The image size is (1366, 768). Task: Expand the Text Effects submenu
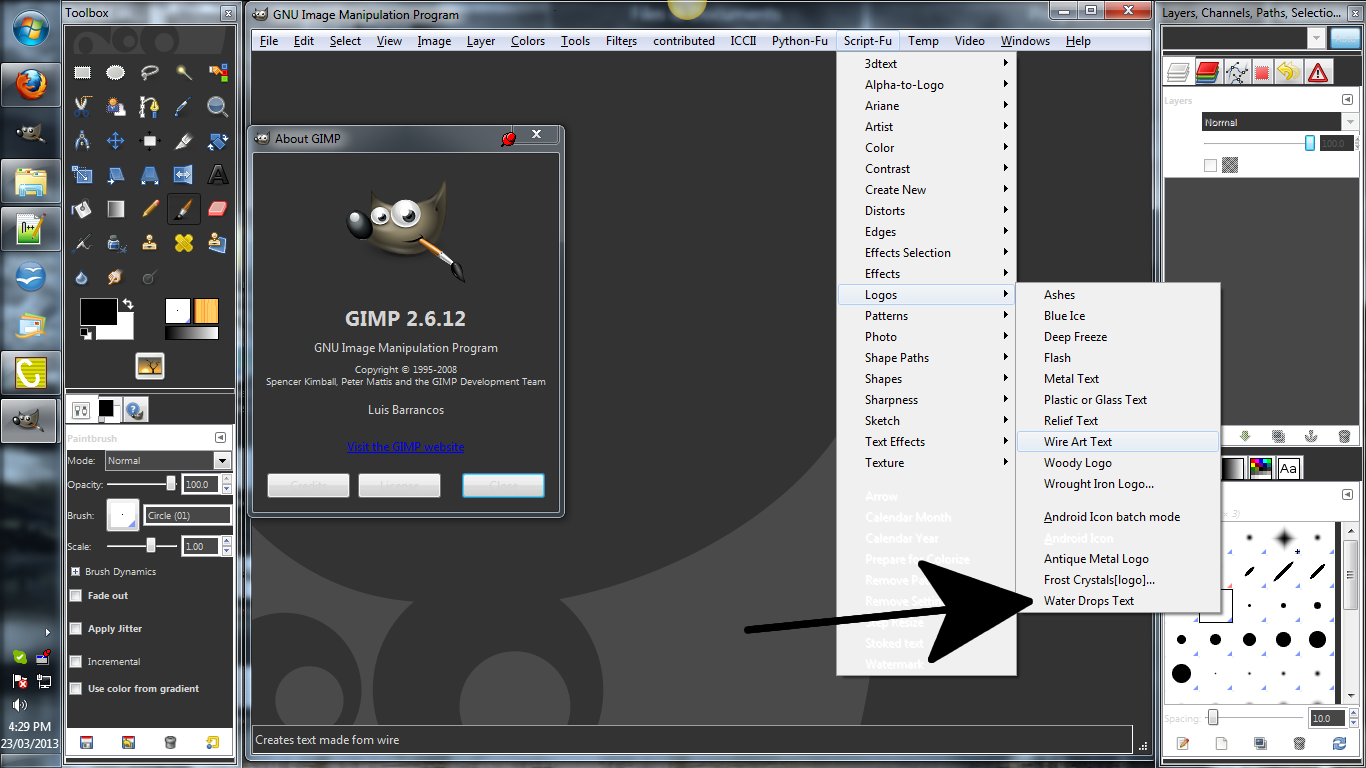pyautogui.click(x=926, y=442)
